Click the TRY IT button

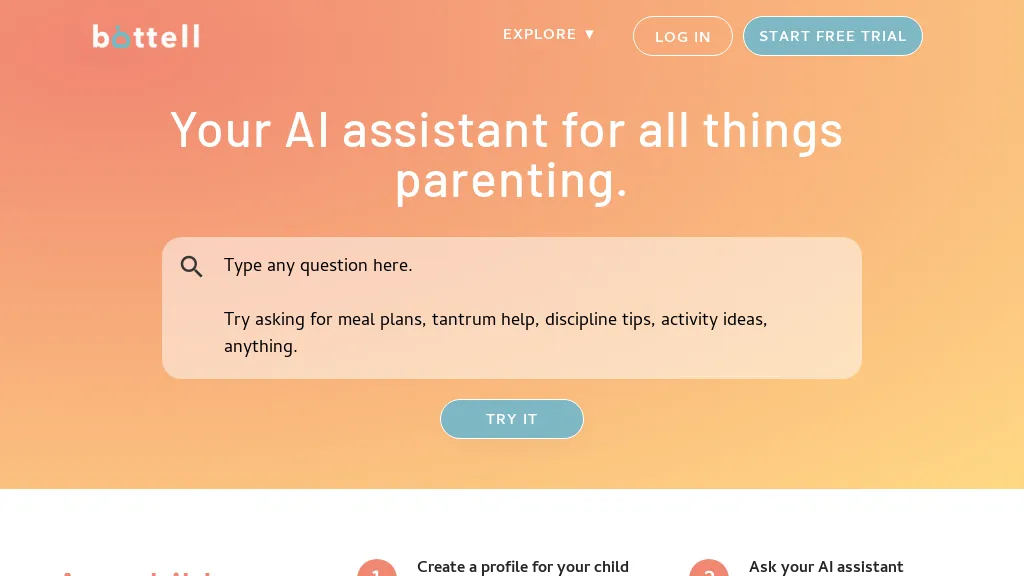point(511,419)
